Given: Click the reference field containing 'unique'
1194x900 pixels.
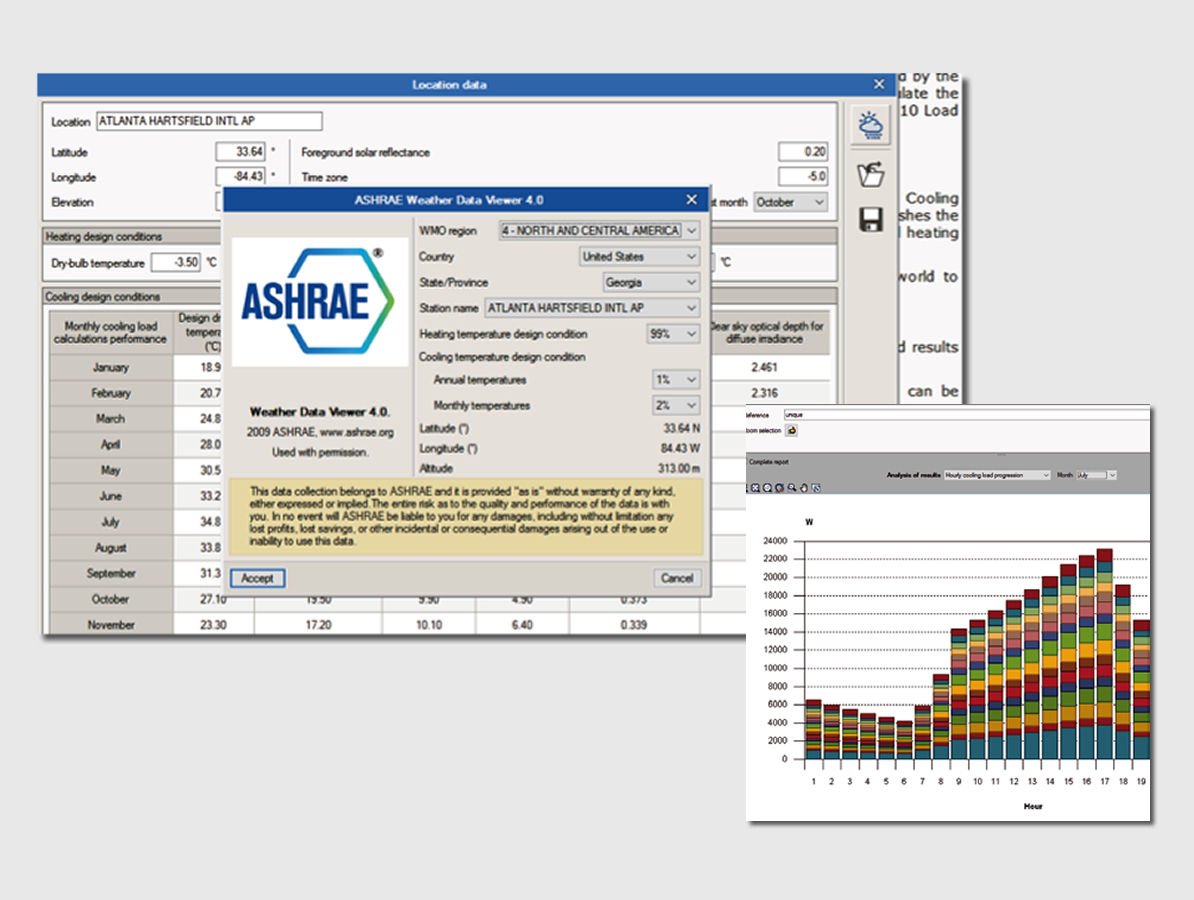Looking at the screenshot, I should point(966,415).
